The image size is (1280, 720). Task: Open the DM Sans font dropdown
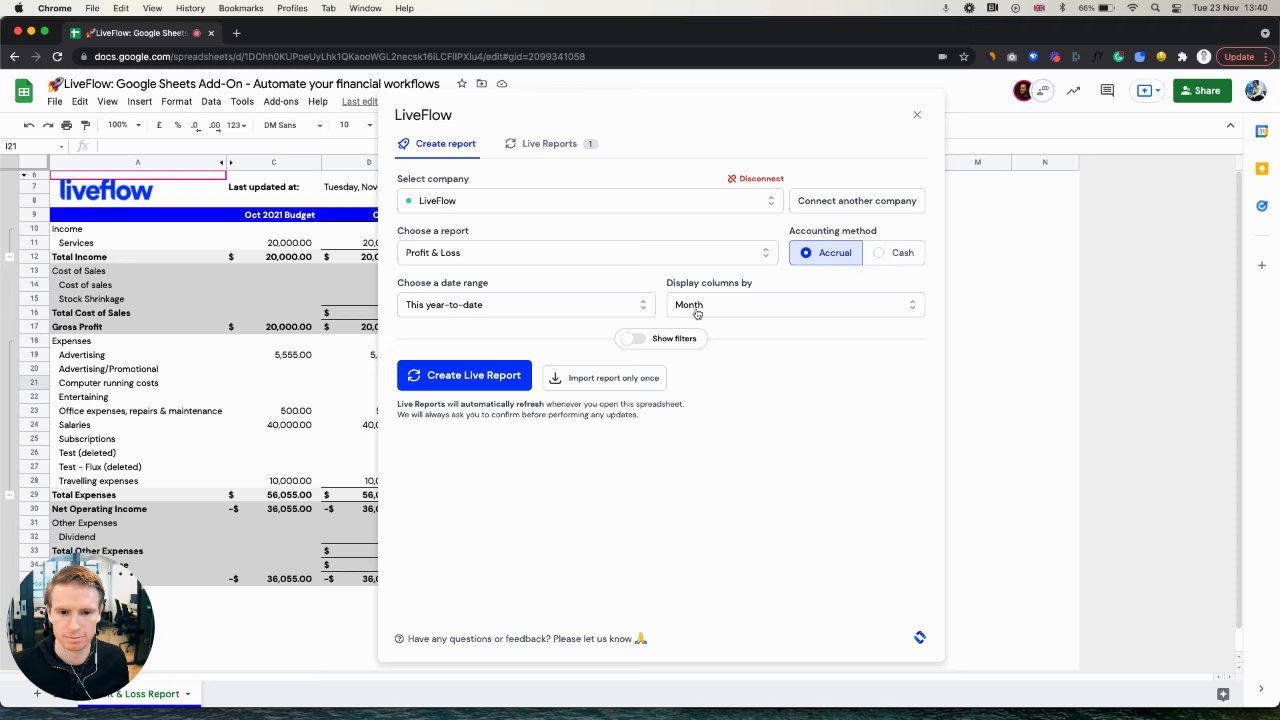pyautogui.click(x=292, y=125)
